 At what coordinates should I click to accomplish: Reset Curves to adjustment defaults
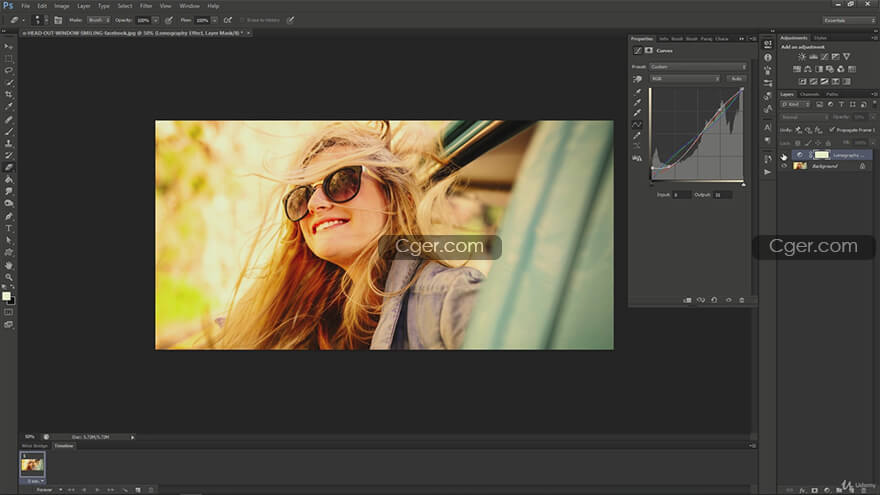click(714, 300)
